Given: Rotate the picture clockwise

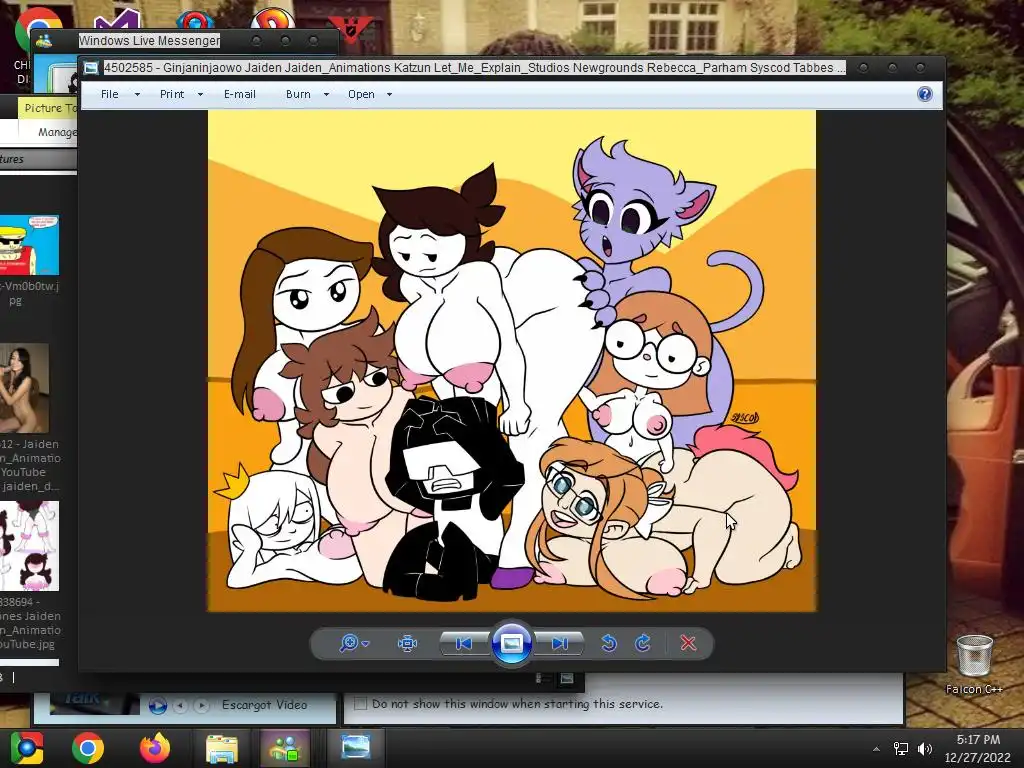Looking at the screenshot, I should click(643, 643).
